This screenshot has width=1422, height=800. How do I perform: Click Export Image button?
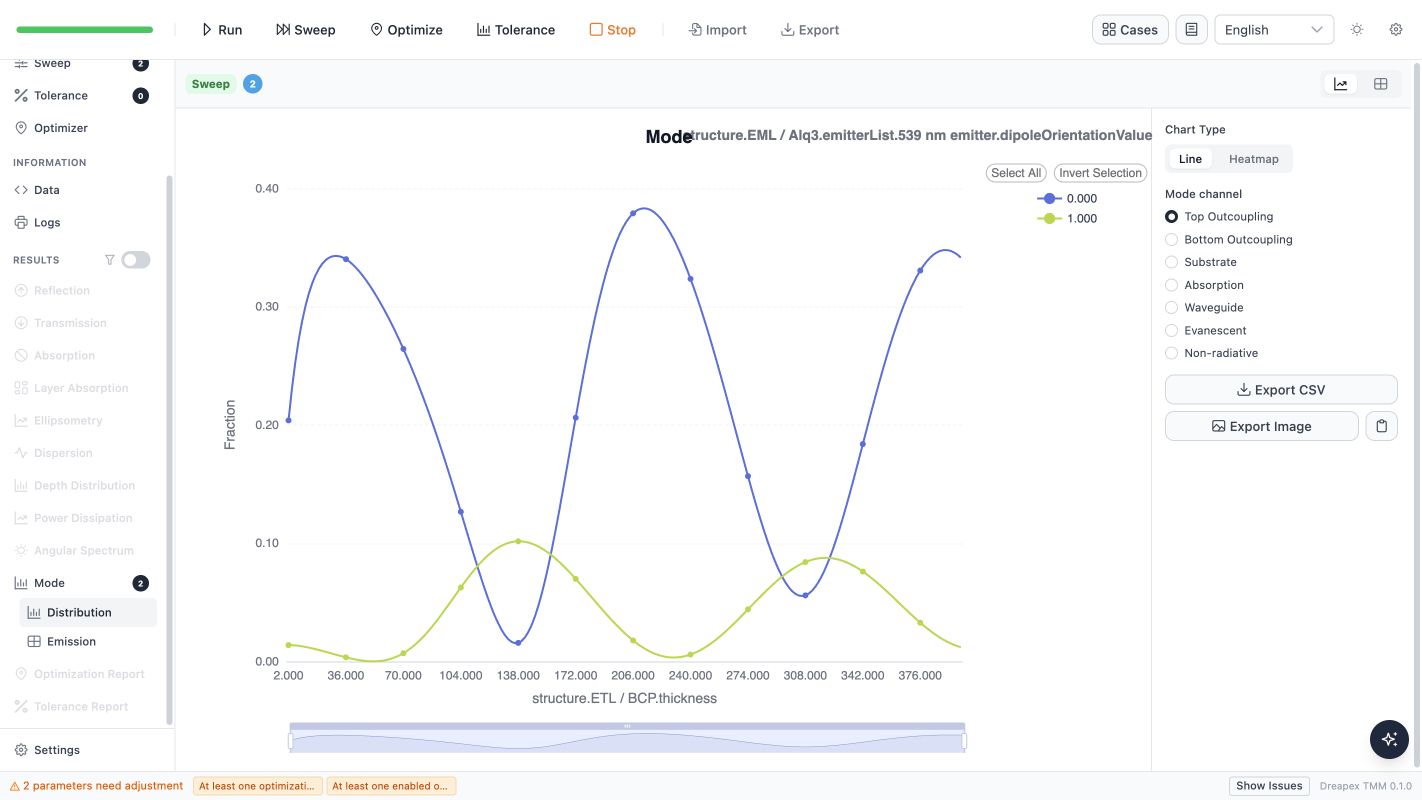1261,426
